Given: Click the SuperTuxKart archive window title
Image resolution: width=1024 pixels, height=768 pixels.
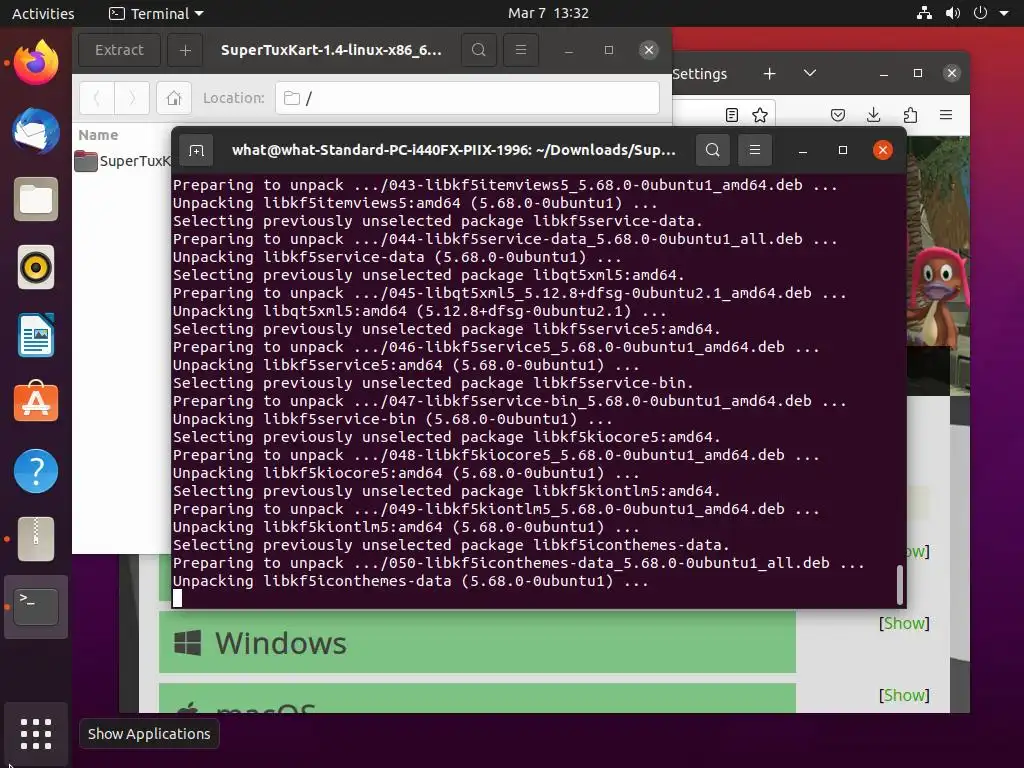Looking at the screenshot, I should (x=331, y=50).
